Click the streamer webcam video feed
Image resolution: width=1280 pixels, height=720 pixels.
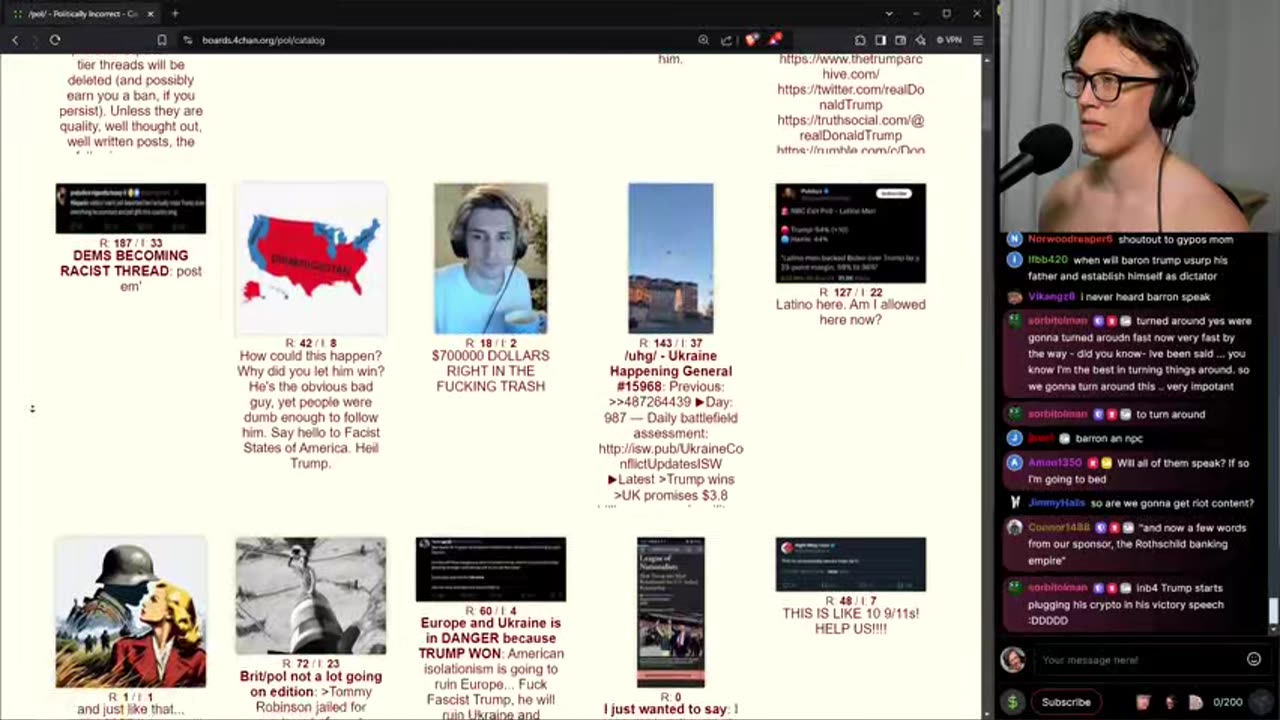coord(1138,116)
